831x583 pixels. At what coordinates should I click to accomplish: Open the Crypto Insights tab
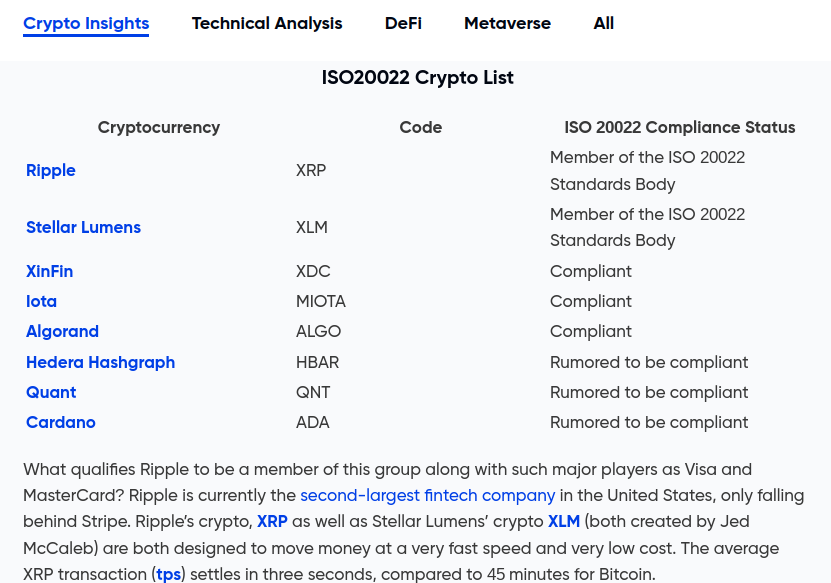[86, 23]
